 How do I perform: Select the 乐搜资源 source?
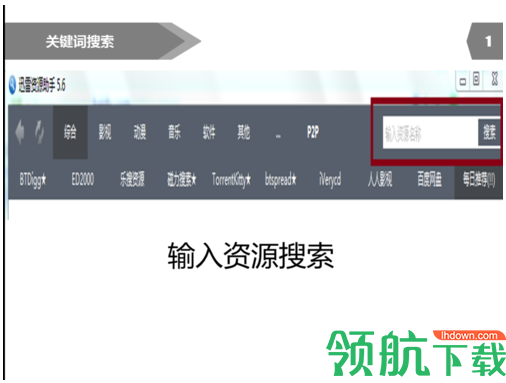tap(132, 180)
